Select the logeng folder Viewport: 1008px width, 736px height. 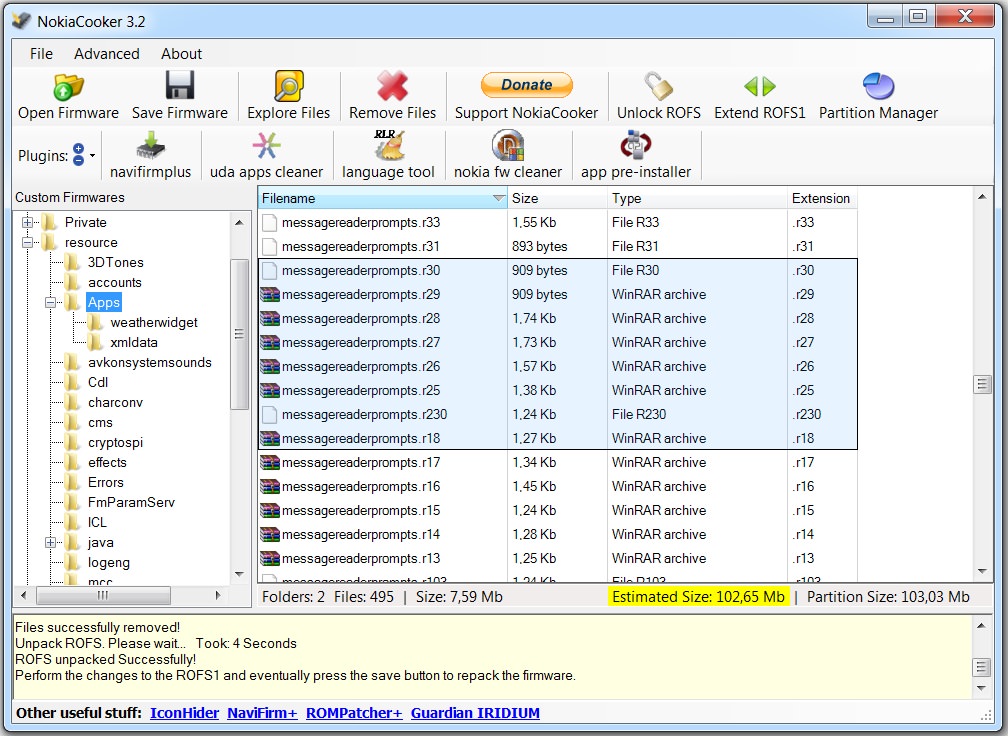pos(109,562)
